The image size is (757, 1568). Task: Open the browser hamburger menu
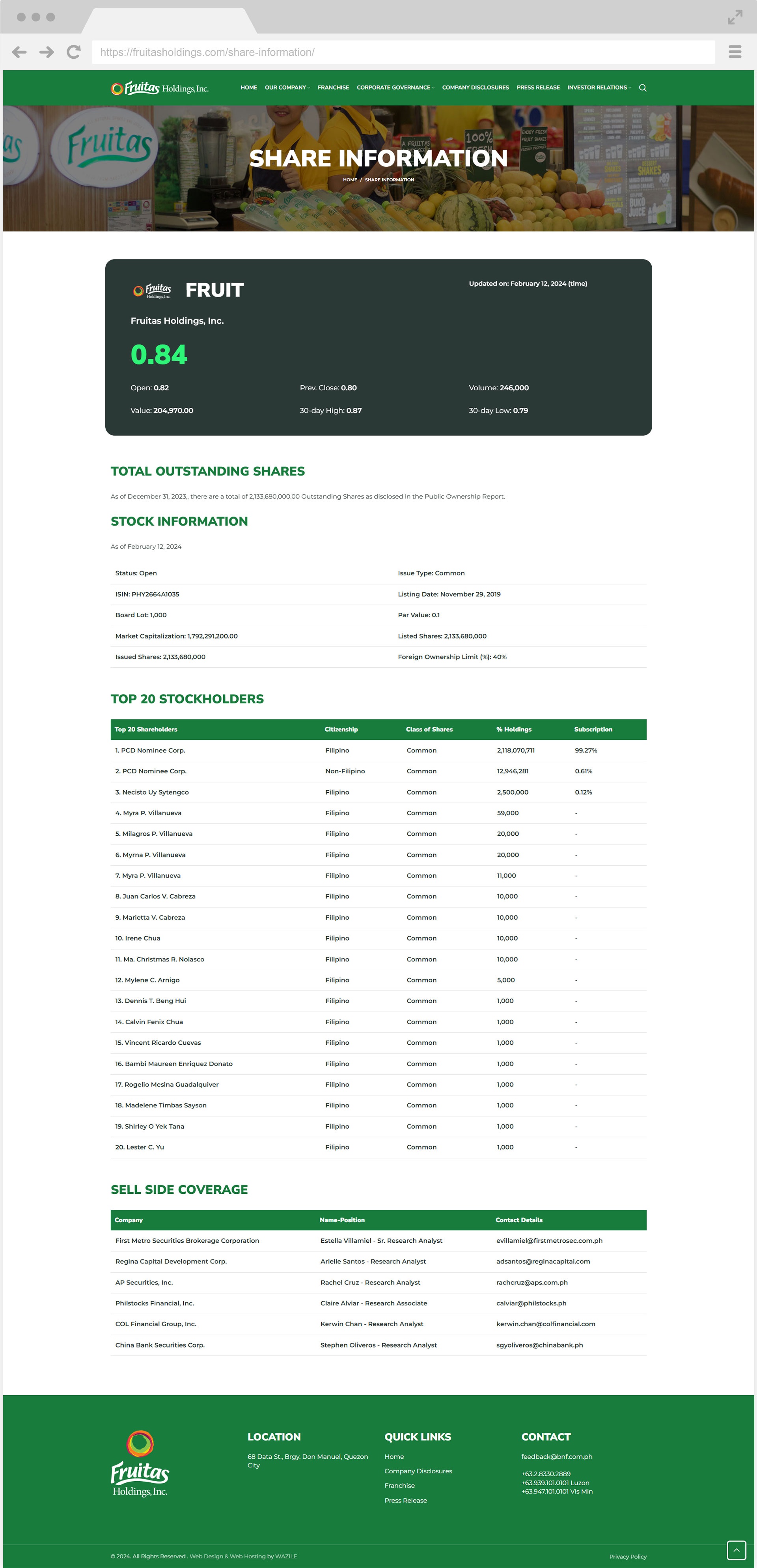pos(735,52)
